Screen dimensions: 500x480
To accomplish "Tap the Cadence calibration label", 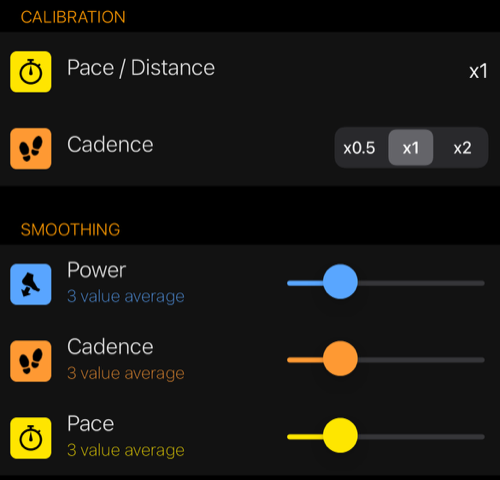I will coord(110,145).
